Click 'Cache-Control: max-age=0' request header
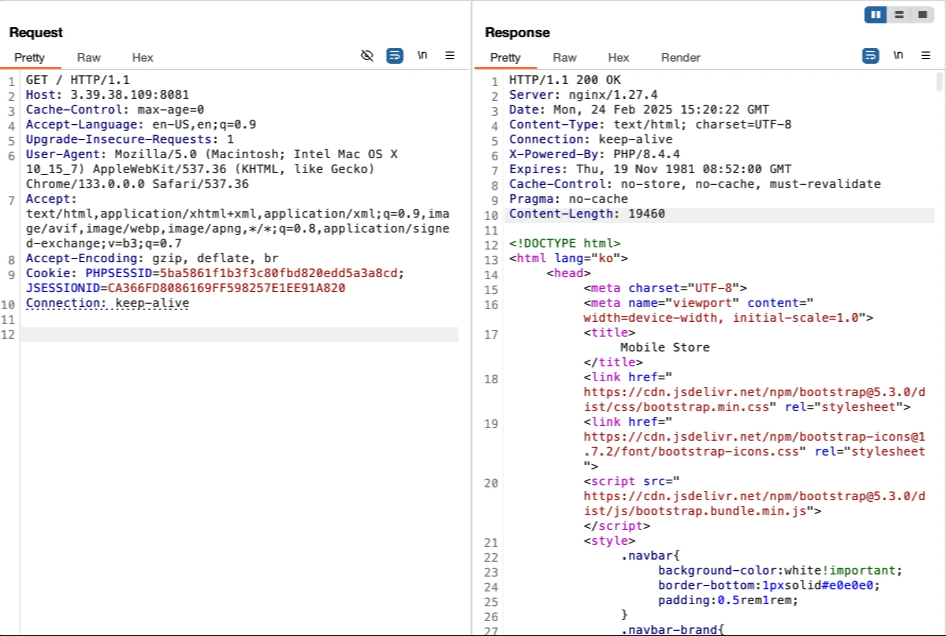The width and height of the screenshot is (946, 636). [x=115, y=110]
